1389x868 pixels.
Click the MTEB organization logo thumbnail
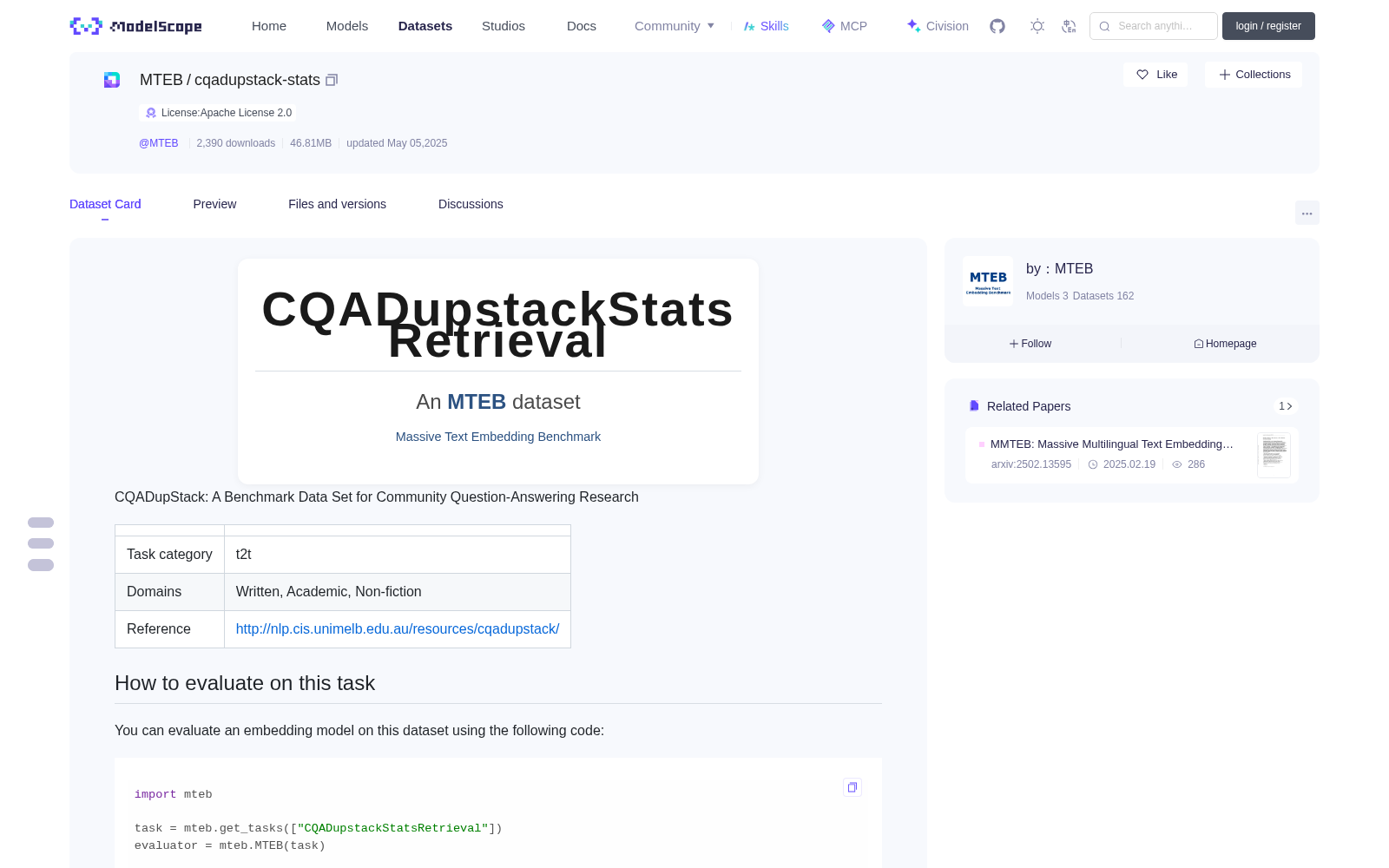tap(988, 280)
